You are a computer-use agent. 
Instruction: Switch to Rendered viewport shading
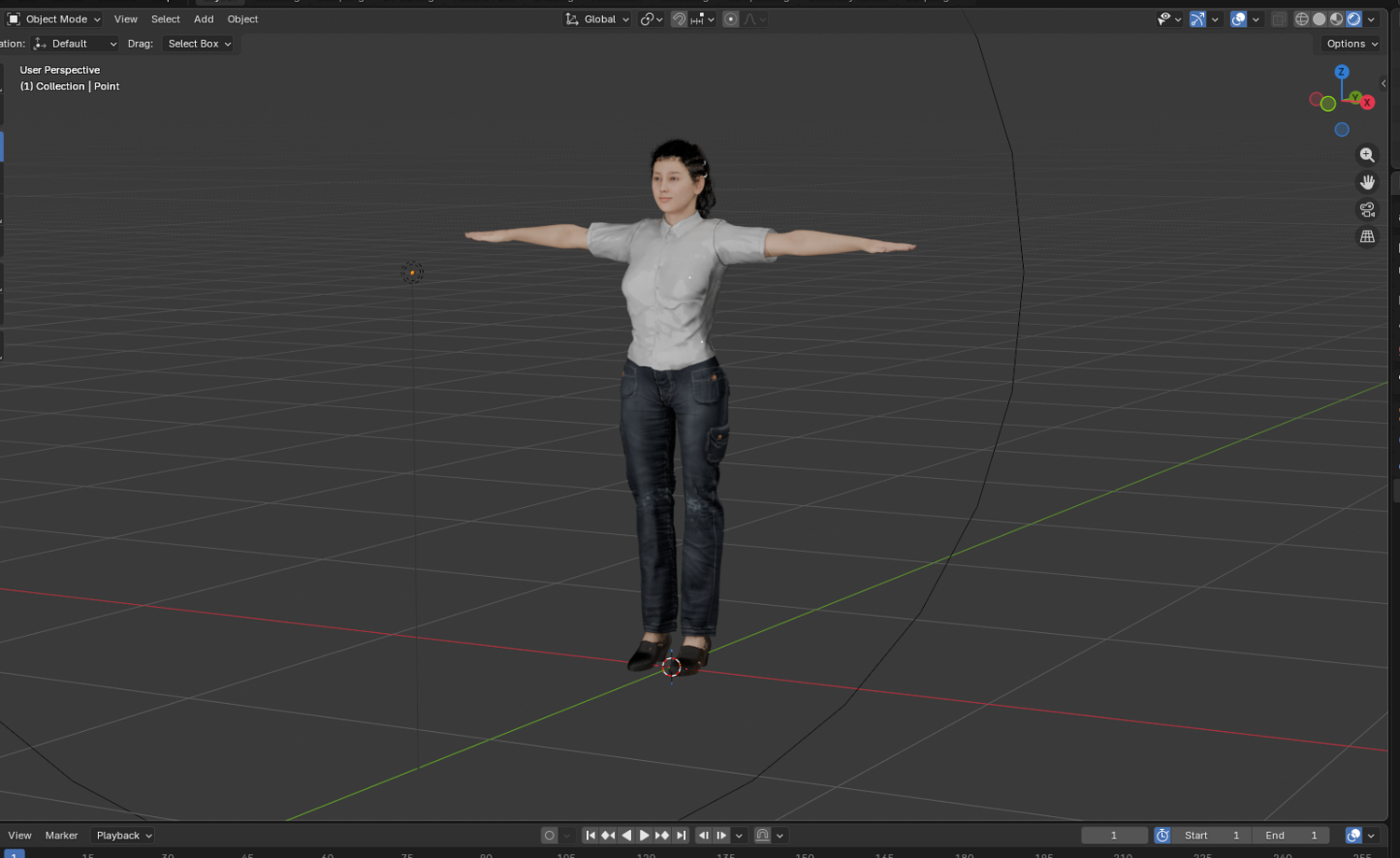1353,19
